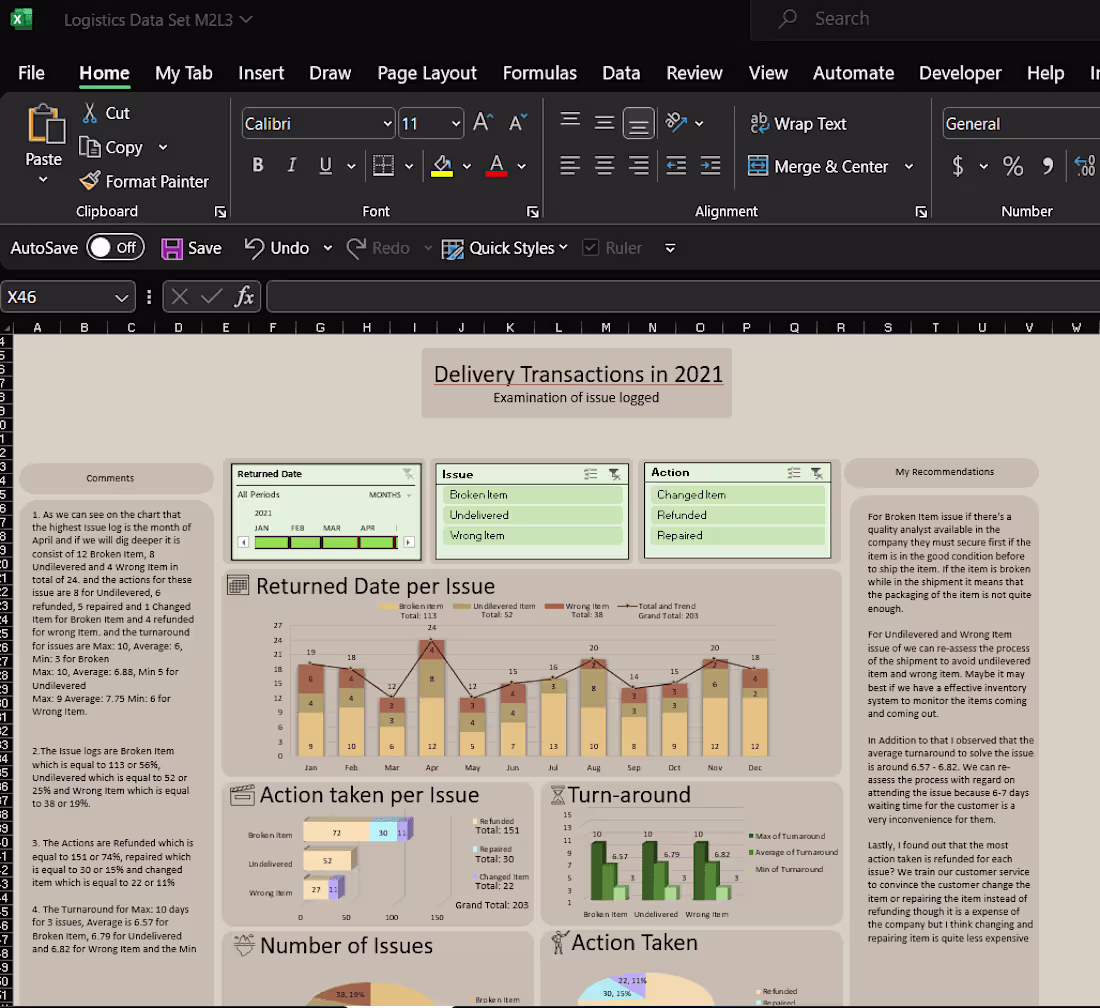Toggle the Ruler checkbox
This screenshot has height=1008, width=1100.
tap(589, 247)
